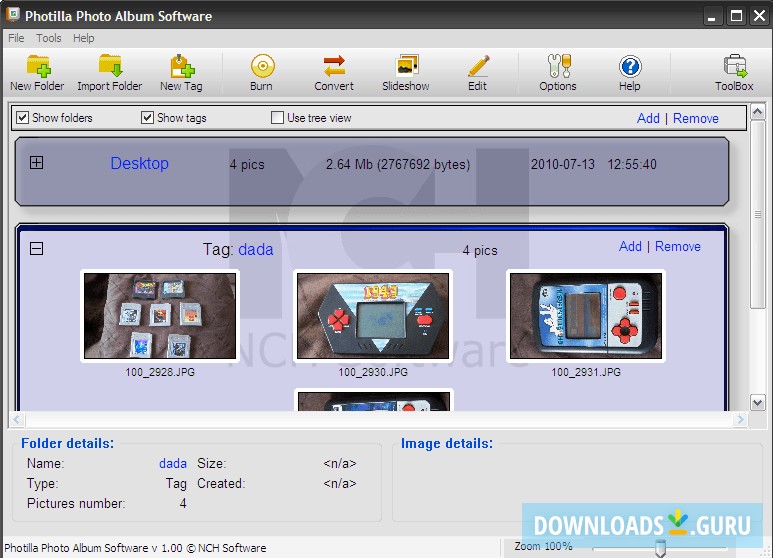Viewport: 773px width, 558px height.
Task: Open the Help menu
Action: [x=83, y=38]
